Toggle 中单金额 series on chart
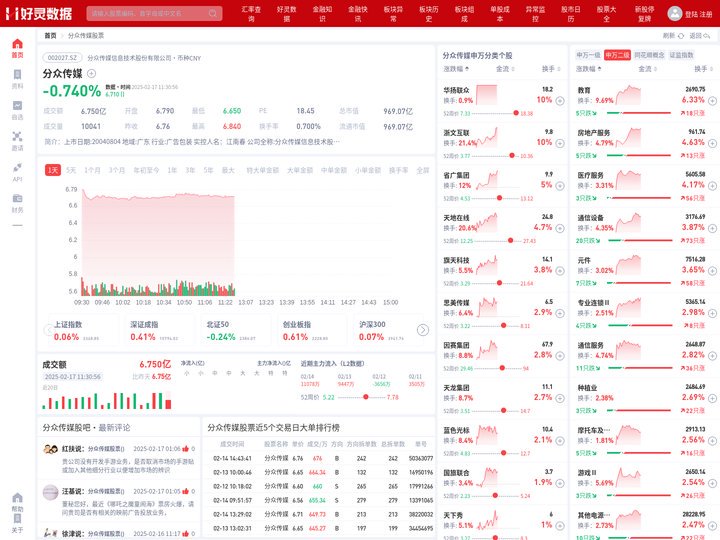Screen dimensions: 720x540 click(x=334, y=170)
